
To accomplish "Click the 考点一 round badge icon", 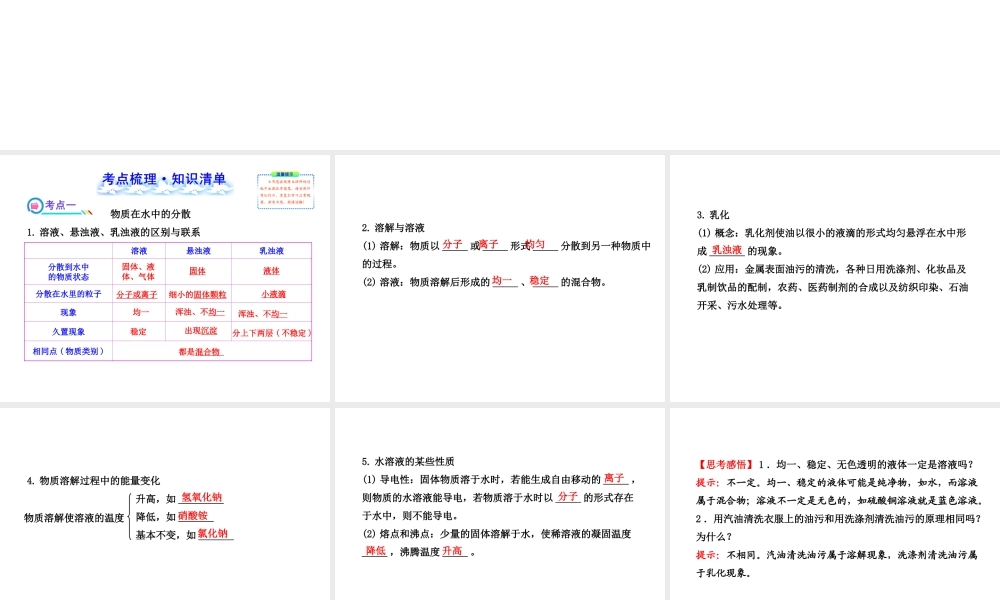I will [34, 206].
